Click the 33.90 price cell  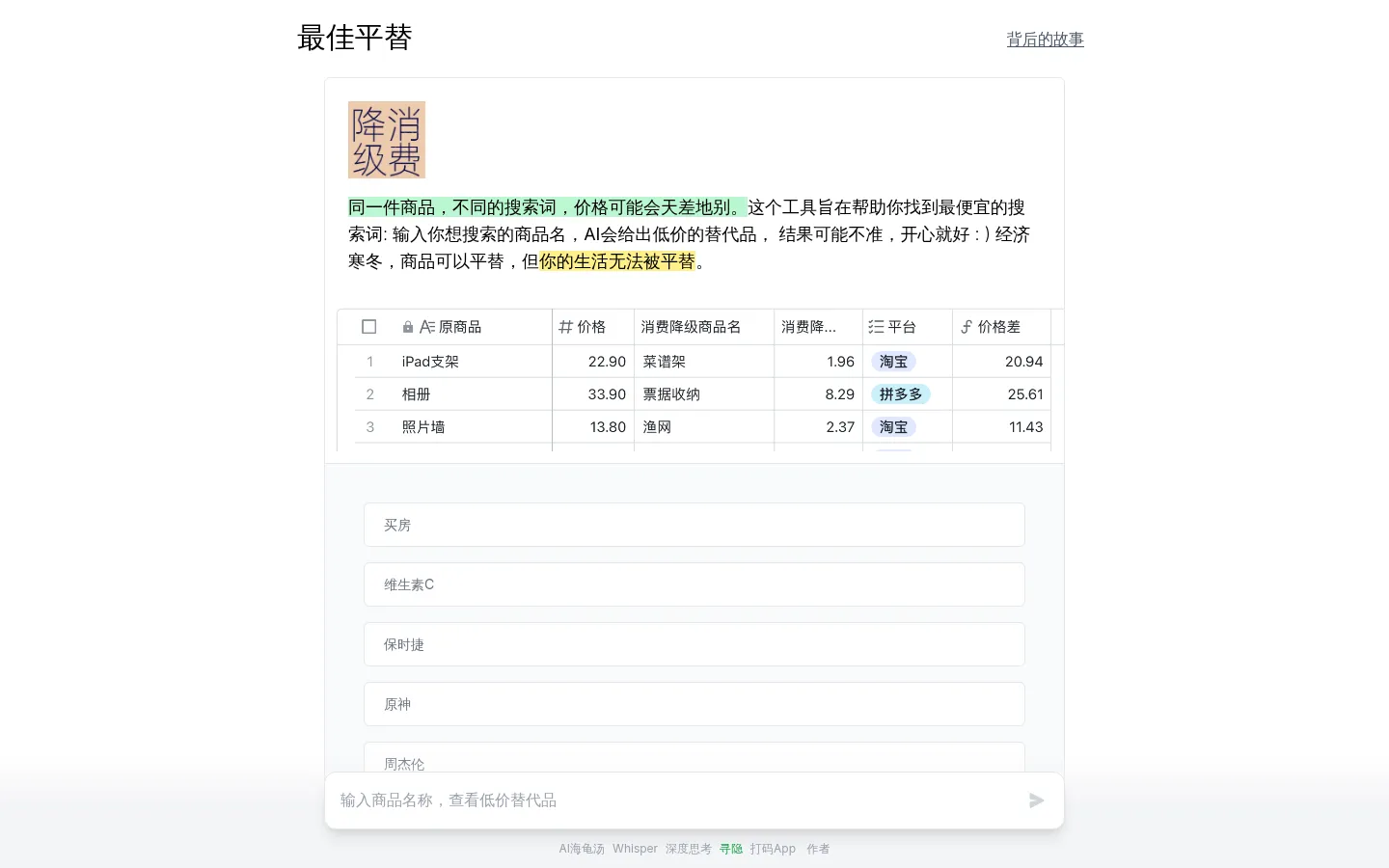pos(593,394)
